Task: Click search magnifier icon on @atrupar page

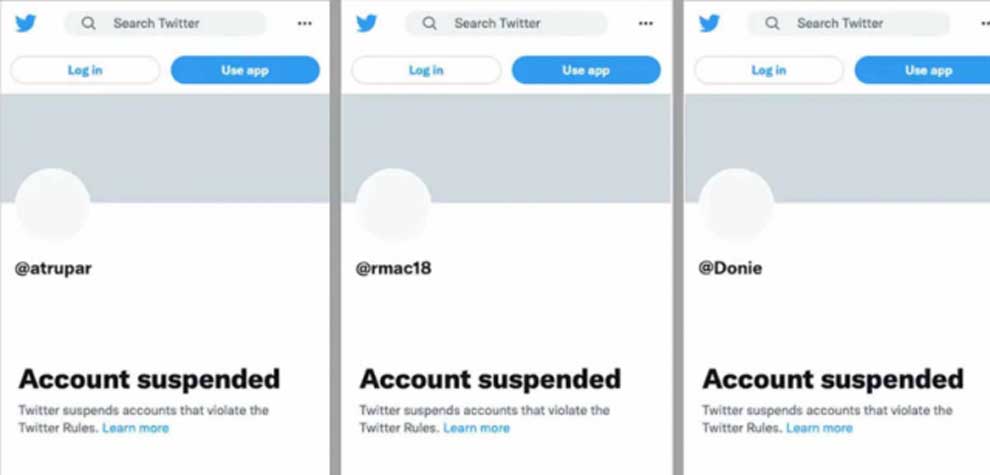Action: [89, 23]
